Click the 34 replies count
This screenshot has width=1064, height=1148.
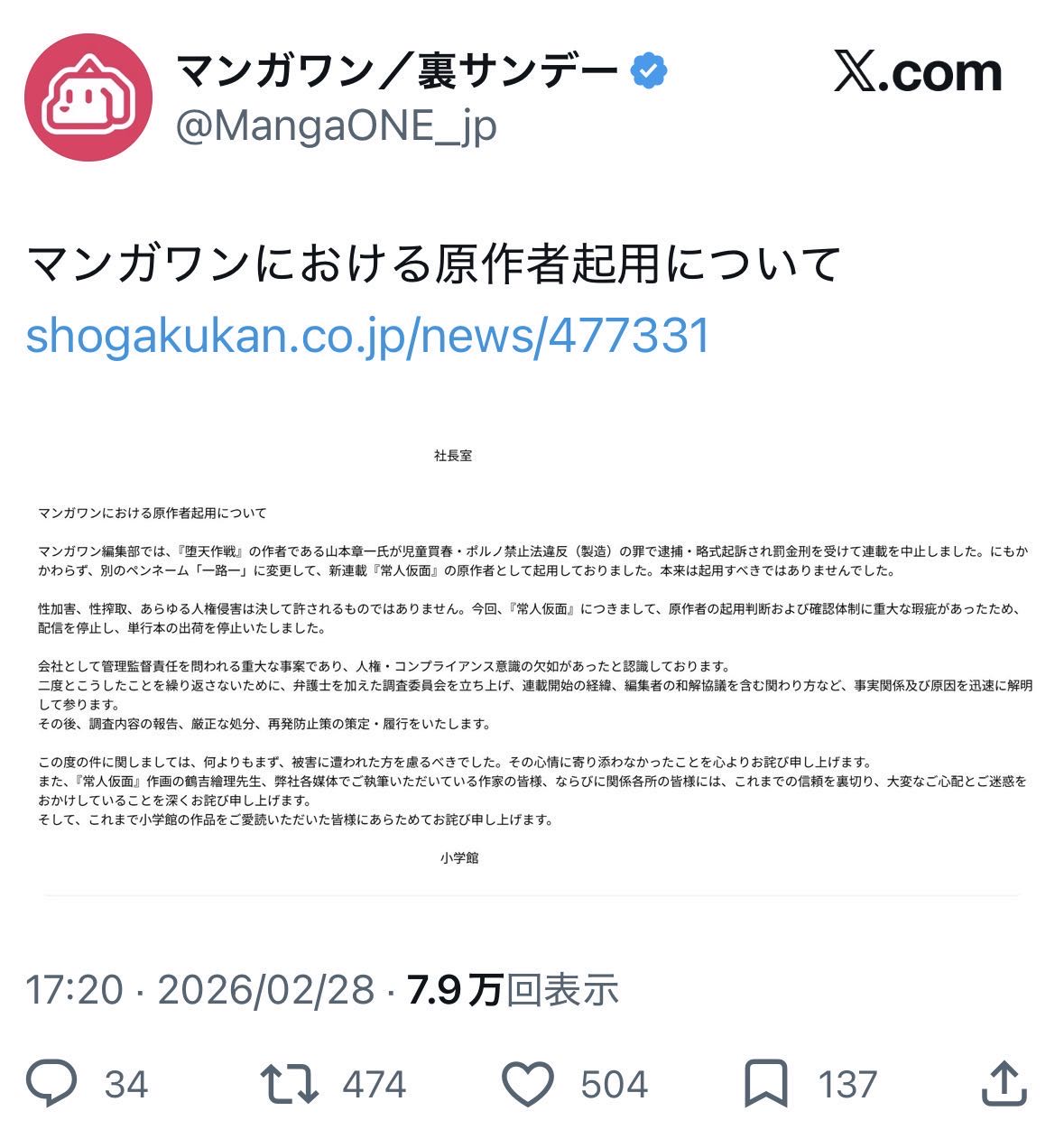[x=126, y=1084]
